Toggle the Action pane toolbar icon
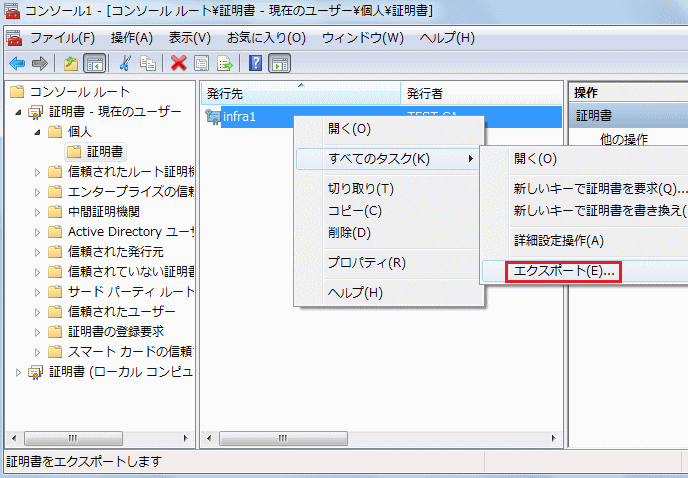The width and height of the screenshot is (688, 478). (x=279, y=63)
